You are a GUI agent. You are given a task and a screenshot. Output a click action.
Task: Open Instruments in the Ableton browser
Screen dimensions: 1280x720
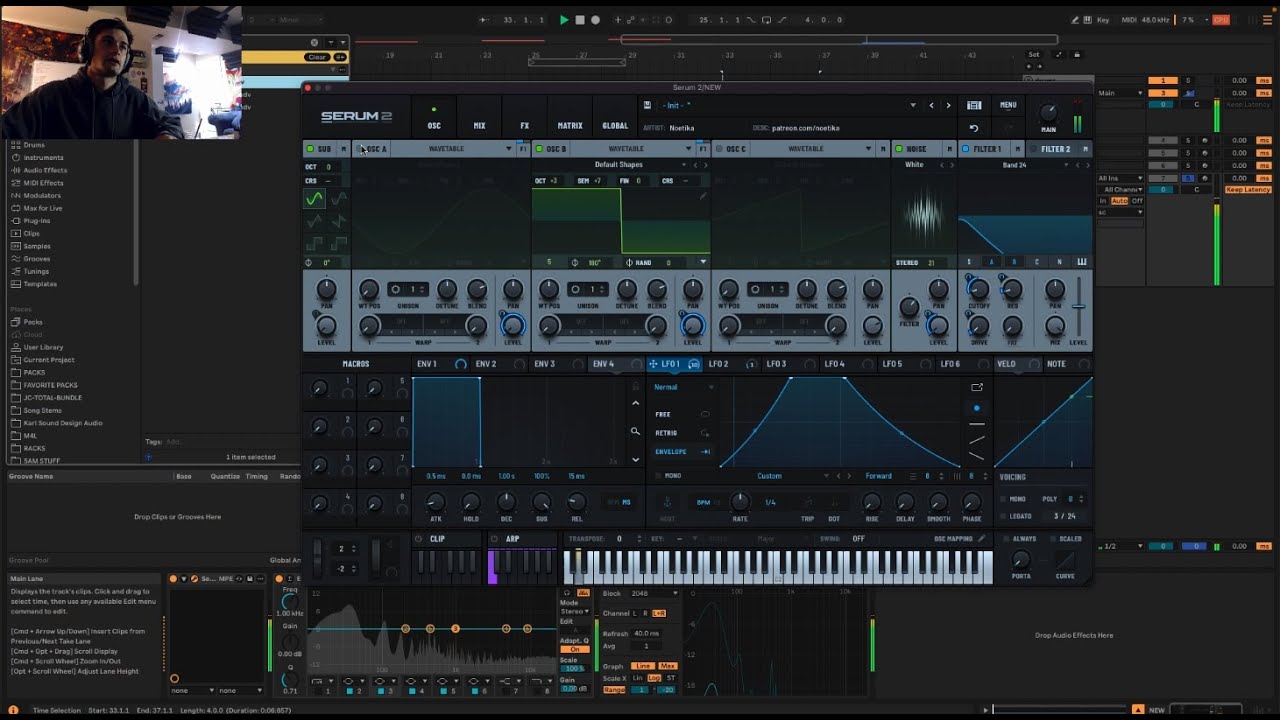point(43,158)
